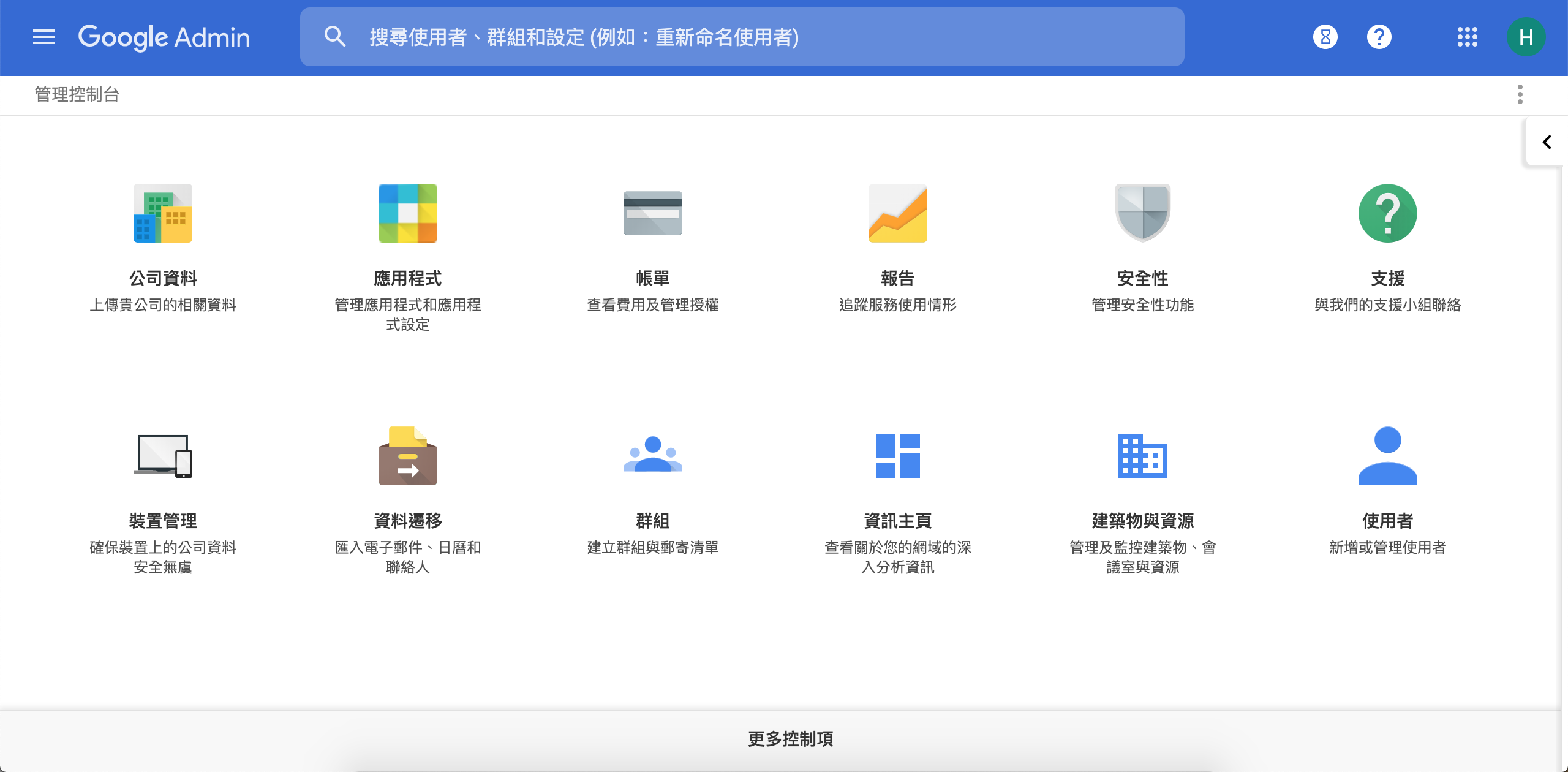
Task: Click the search users and settings field
Action: click(x=741, y=37)
